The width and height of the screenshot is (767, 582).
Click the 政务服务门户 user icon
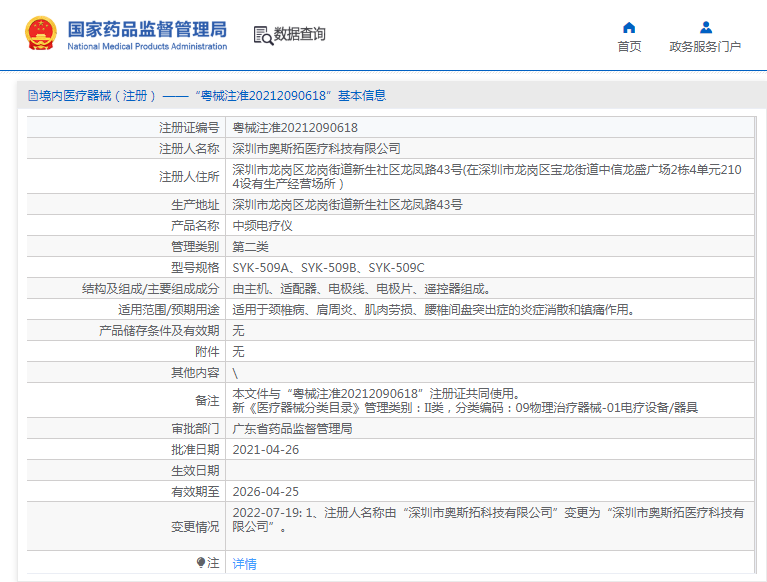point(705,27)
